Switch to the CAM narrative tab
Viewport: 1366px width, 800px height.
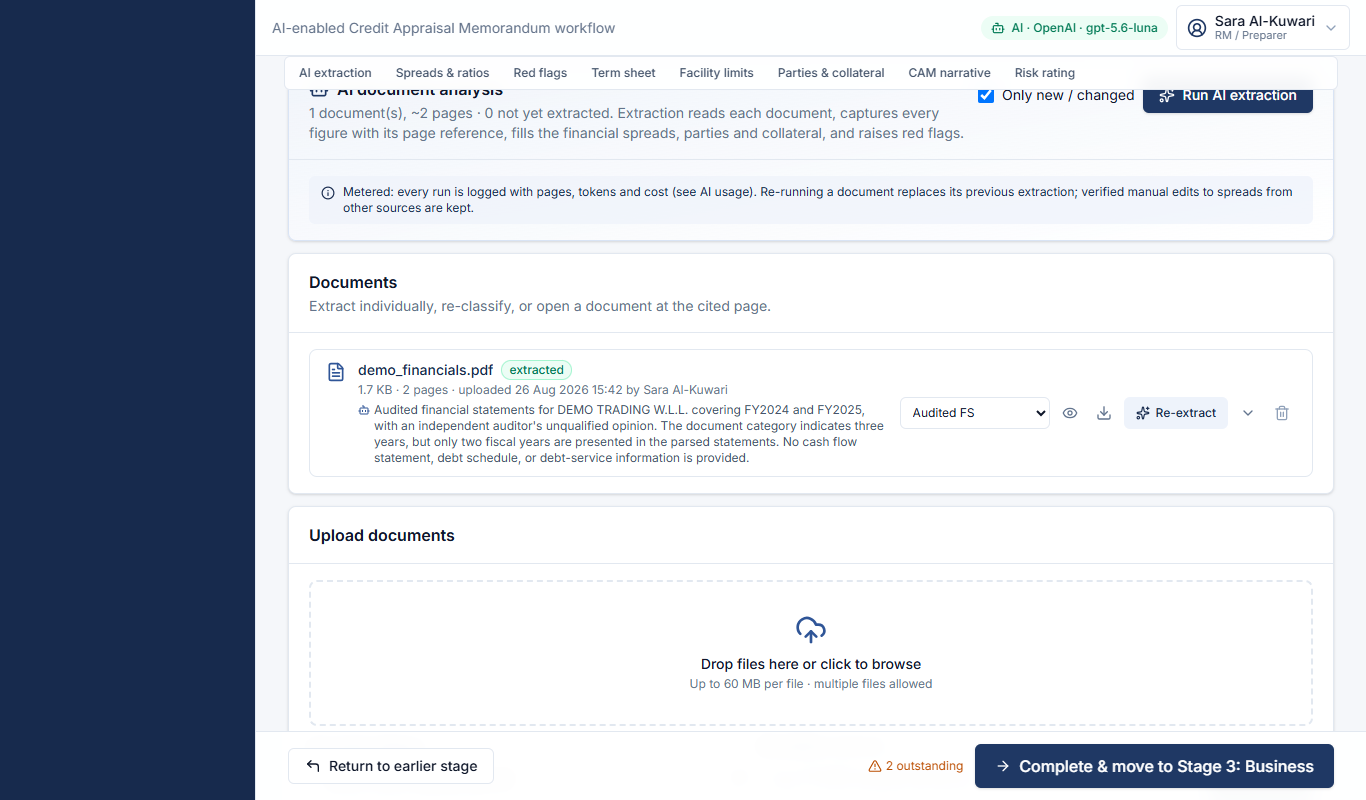pyautogui.click(x=949, y=73)
